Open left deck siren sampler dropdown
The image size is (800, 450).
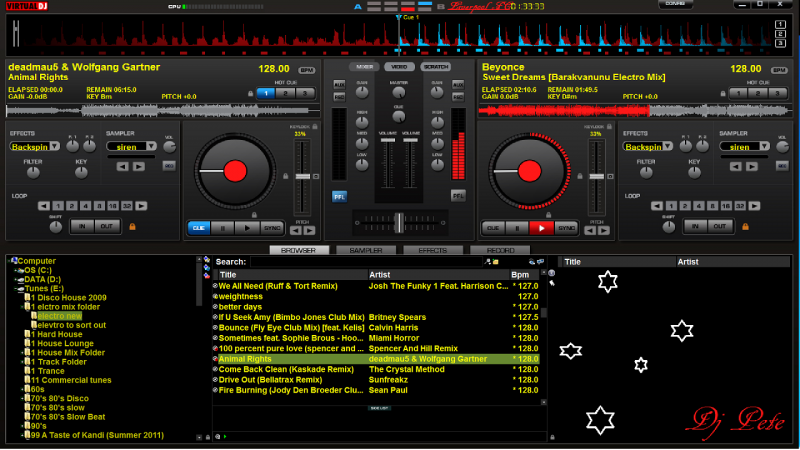151,146
